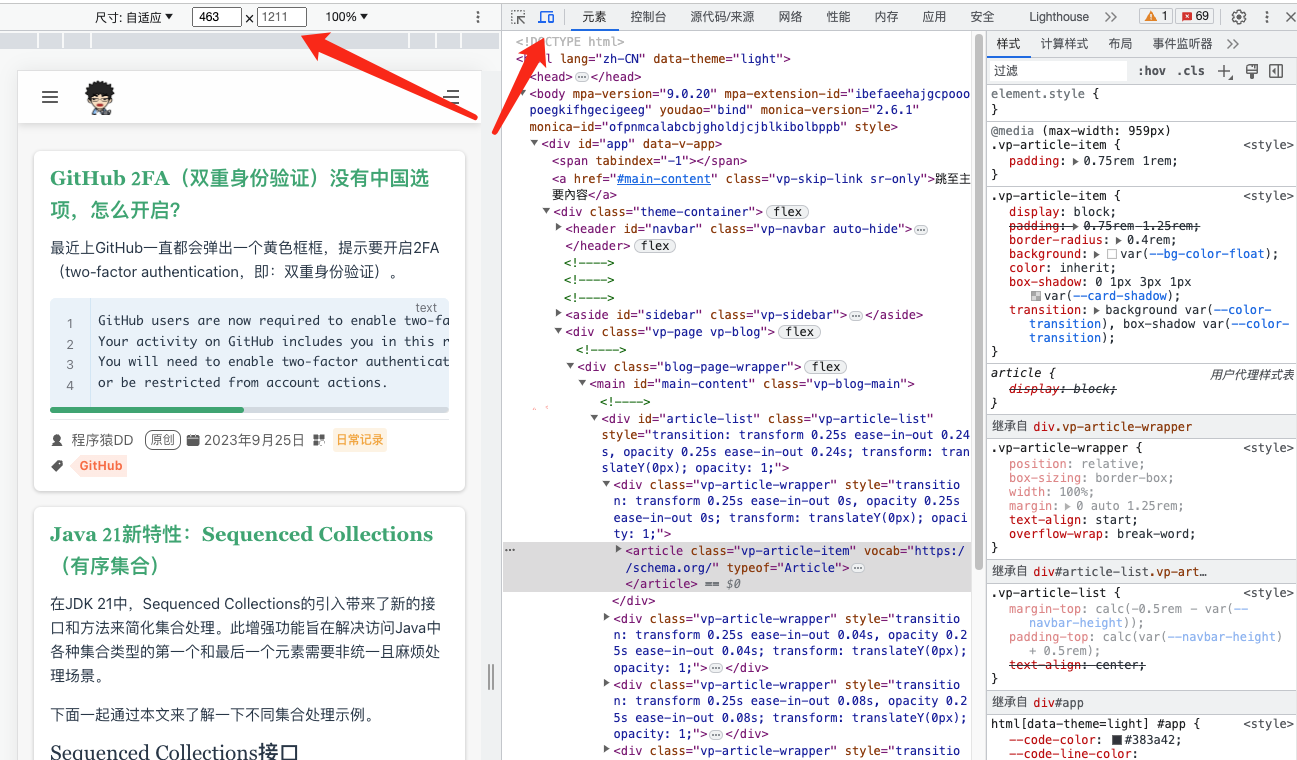Switch to the 源代码/来源 panel
The image size is (1297, 760).
pyautogui.click(x=722, y=17)
